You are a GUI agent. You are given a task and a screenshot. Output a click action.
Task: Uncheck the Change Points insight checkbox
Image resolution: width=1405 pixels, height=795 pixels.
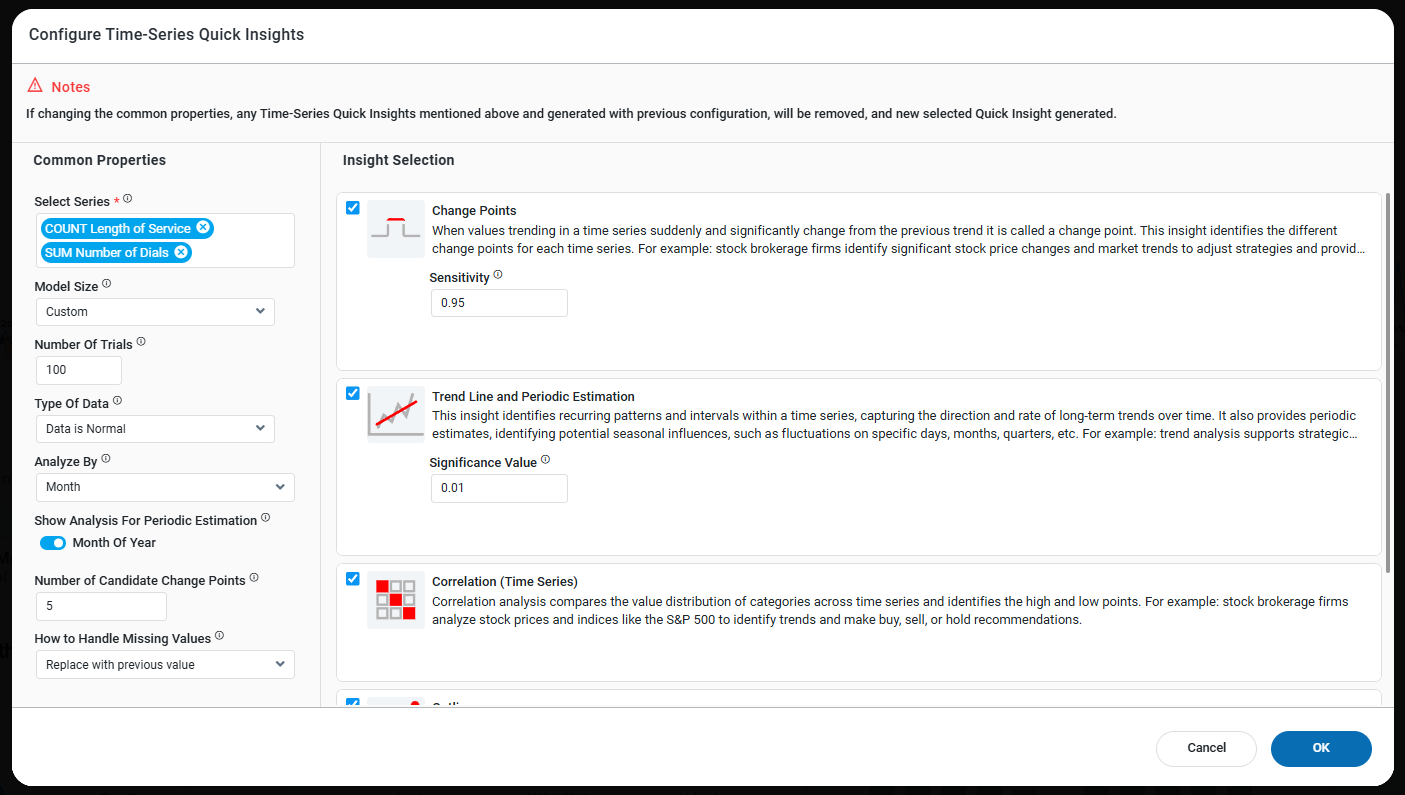[x=353, y=208]
